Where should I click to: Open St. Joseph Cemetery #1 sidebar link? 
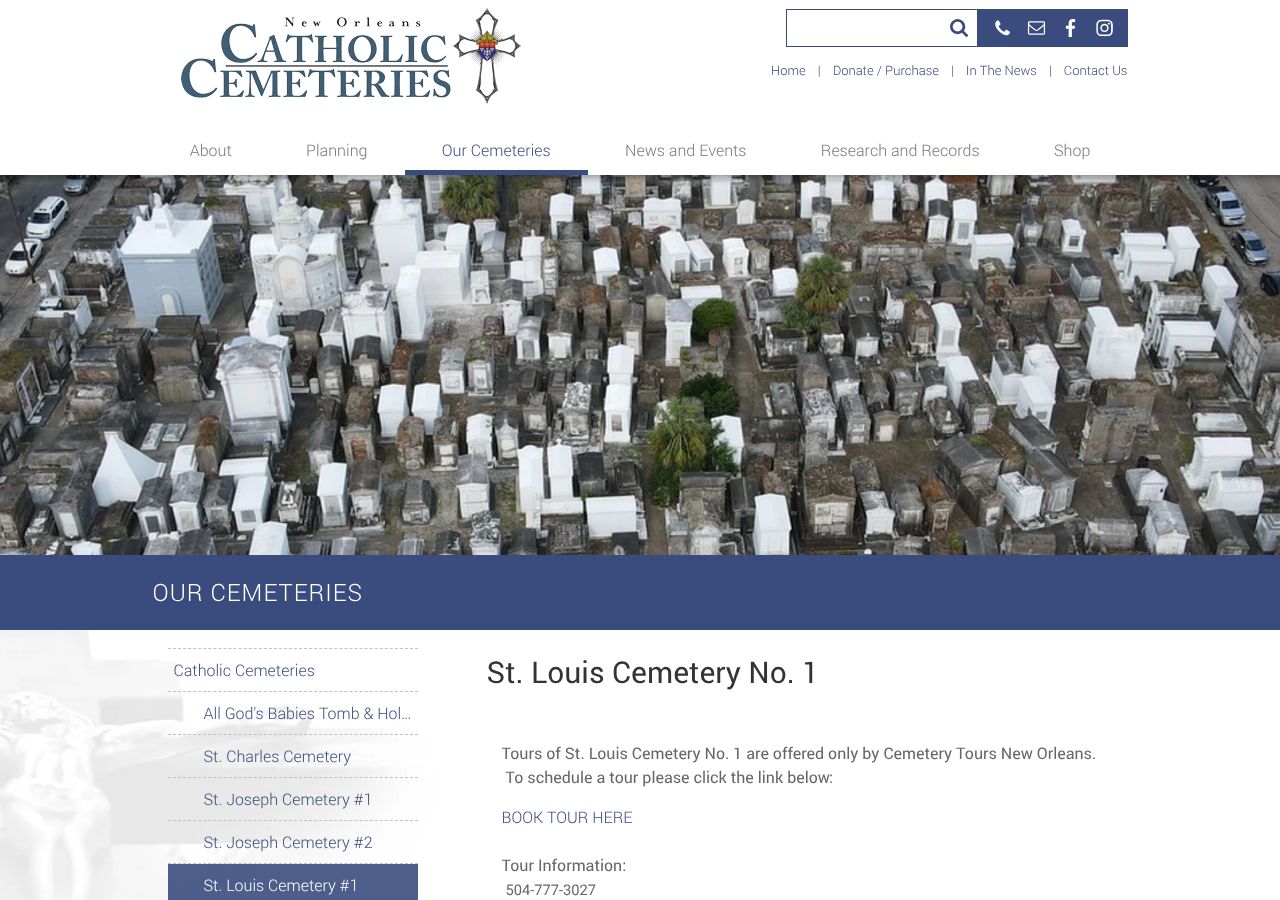coord(293,799)
